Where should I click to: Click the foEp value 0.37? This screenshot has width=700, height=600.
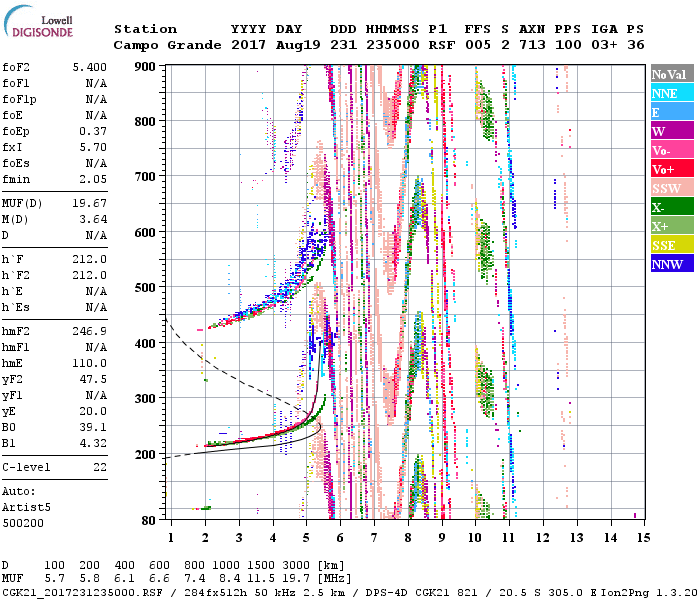click(93, 131)
